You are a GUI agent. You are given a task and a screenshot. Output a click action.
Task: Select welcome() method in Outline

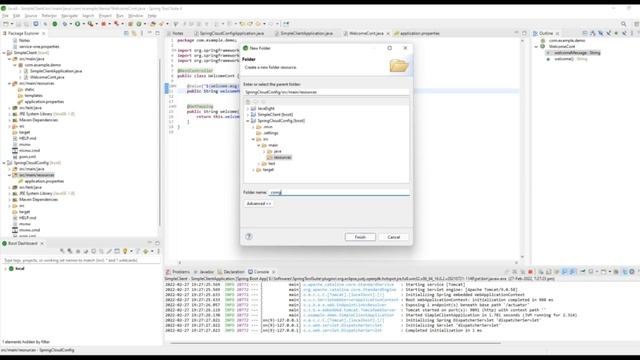tap(567, 59)
